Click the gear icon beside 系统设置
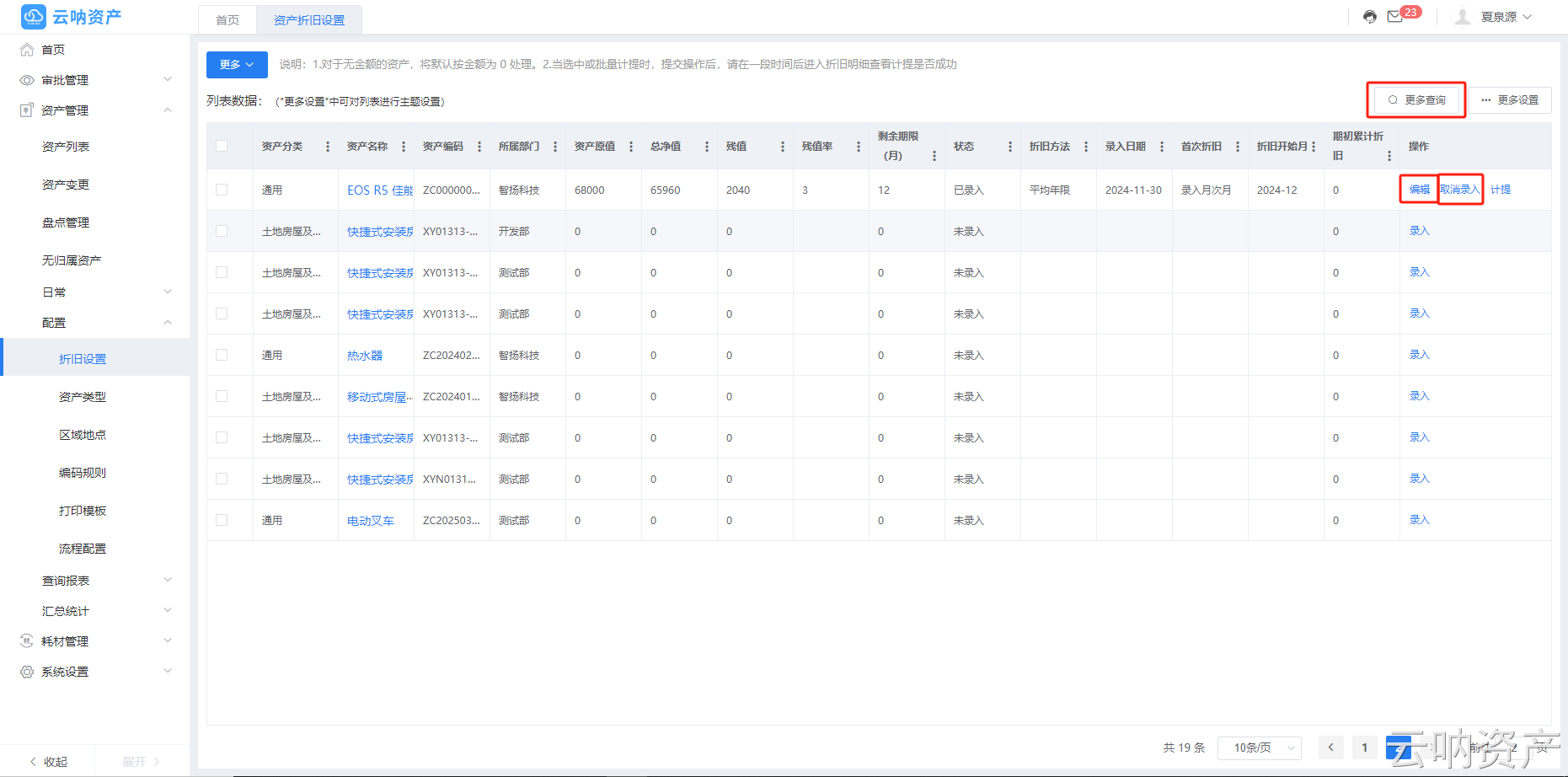Screen dimensions: 1568x777 click(27, 672)
